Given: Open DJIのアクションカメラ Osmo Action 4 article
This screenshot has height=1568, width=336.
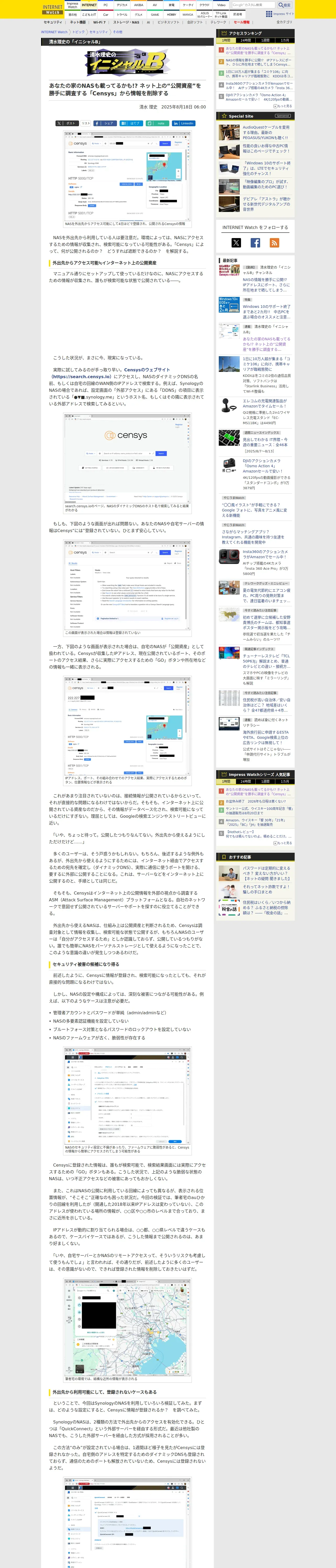Looking at the screenshot, I should point(262,466).
